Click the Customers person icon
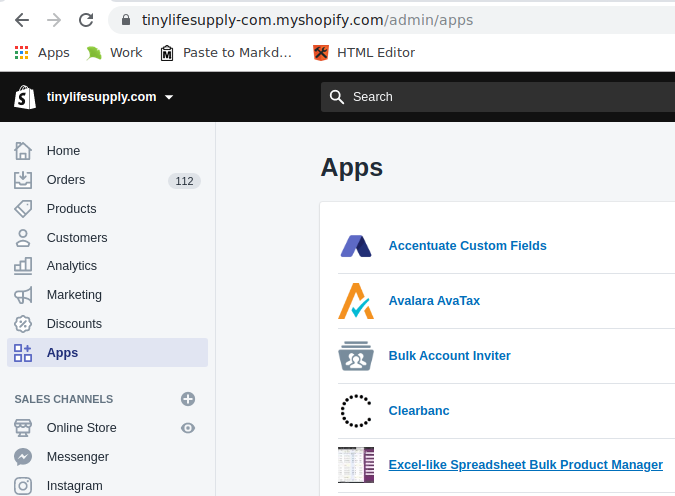Screen dimensions: 675x496 click(x=23, y=238)
